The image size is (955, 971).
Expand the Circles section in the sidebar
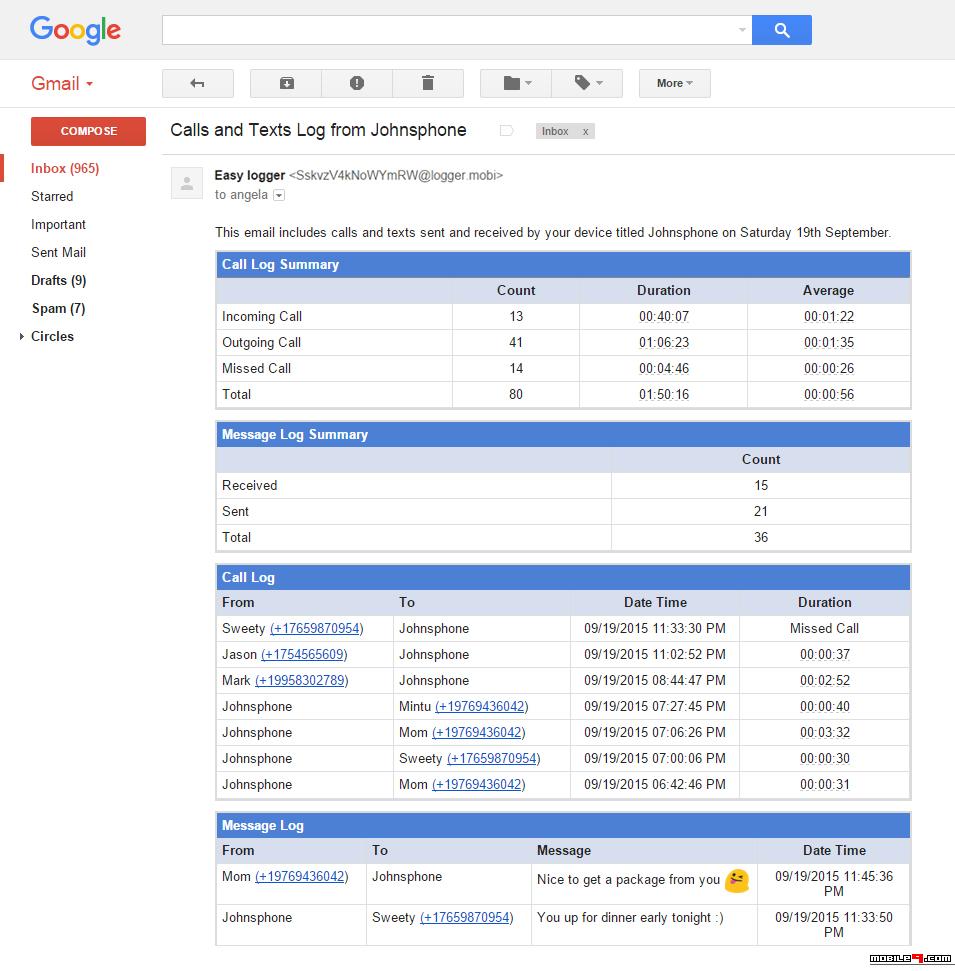[23, 336]
